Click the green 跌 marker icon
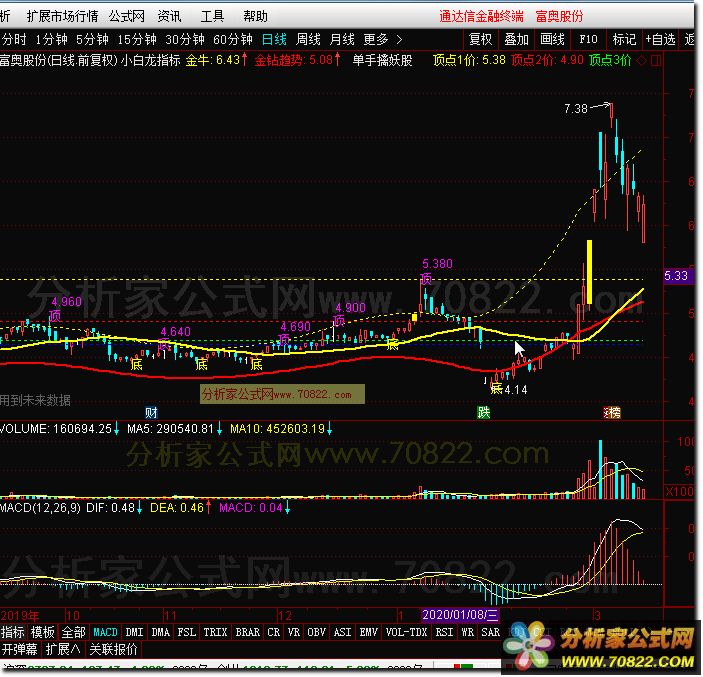The image size is (703, 677). click(x=484, y=413)
